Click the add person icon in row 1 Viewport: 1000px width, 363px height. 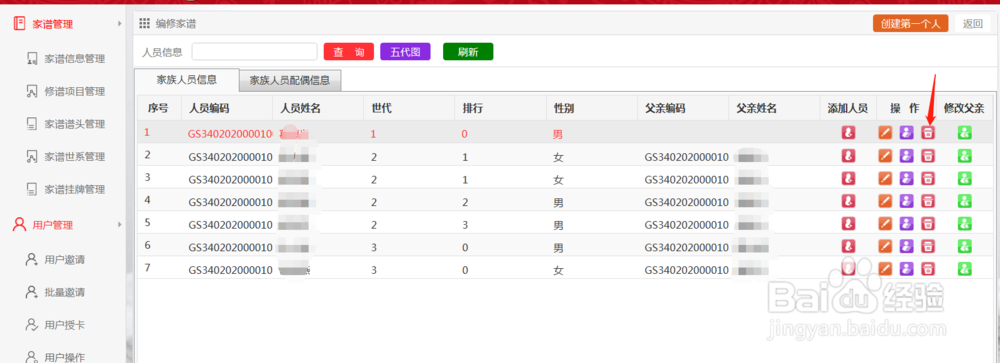848,133
